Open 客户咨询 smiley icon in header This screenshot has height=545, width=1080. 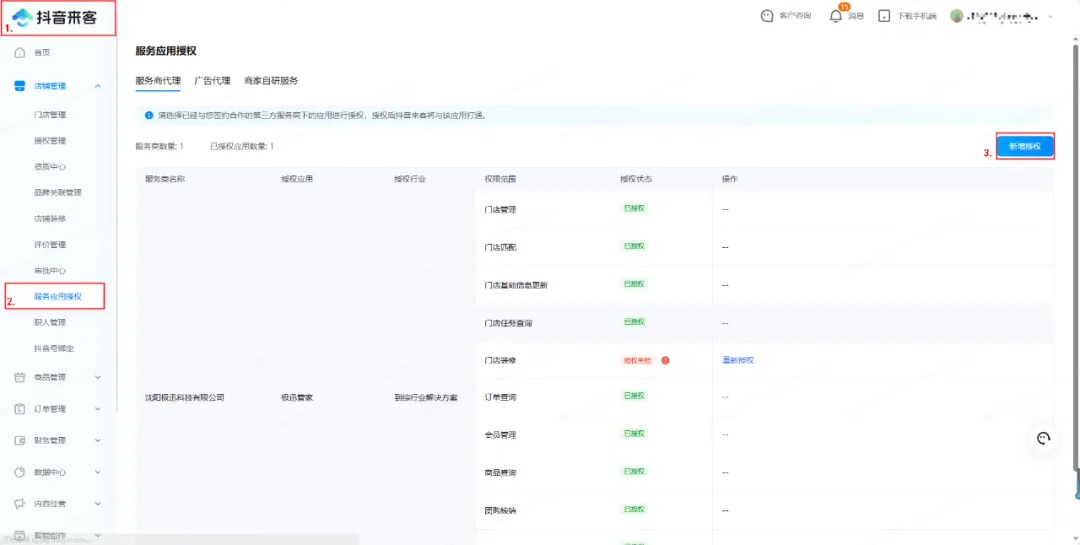[x=767, y=16]
